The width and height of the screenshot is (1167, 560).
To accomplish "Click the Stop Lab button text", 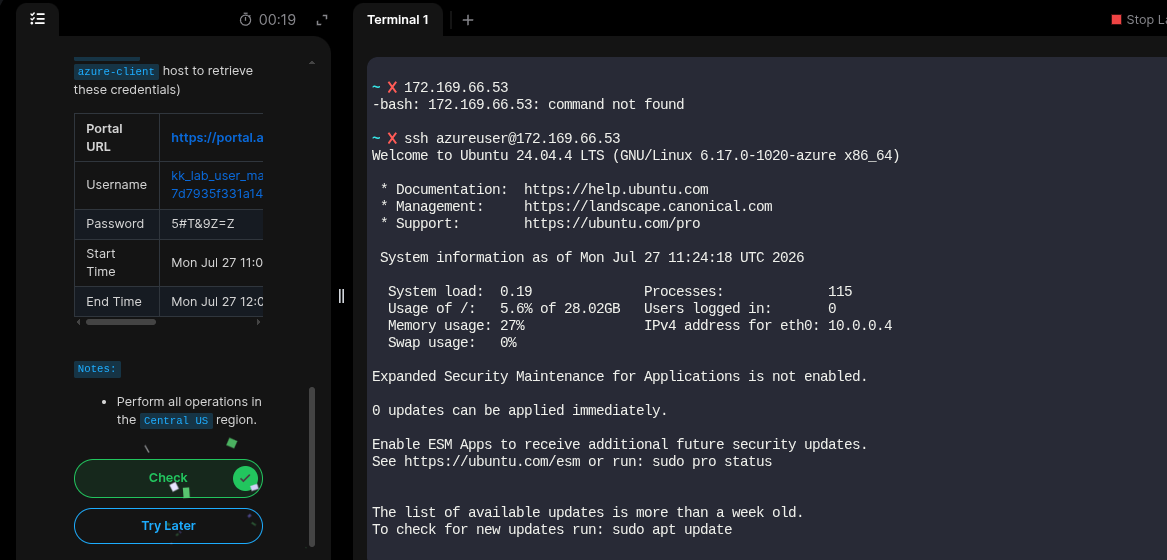I will click(1146, 20).
